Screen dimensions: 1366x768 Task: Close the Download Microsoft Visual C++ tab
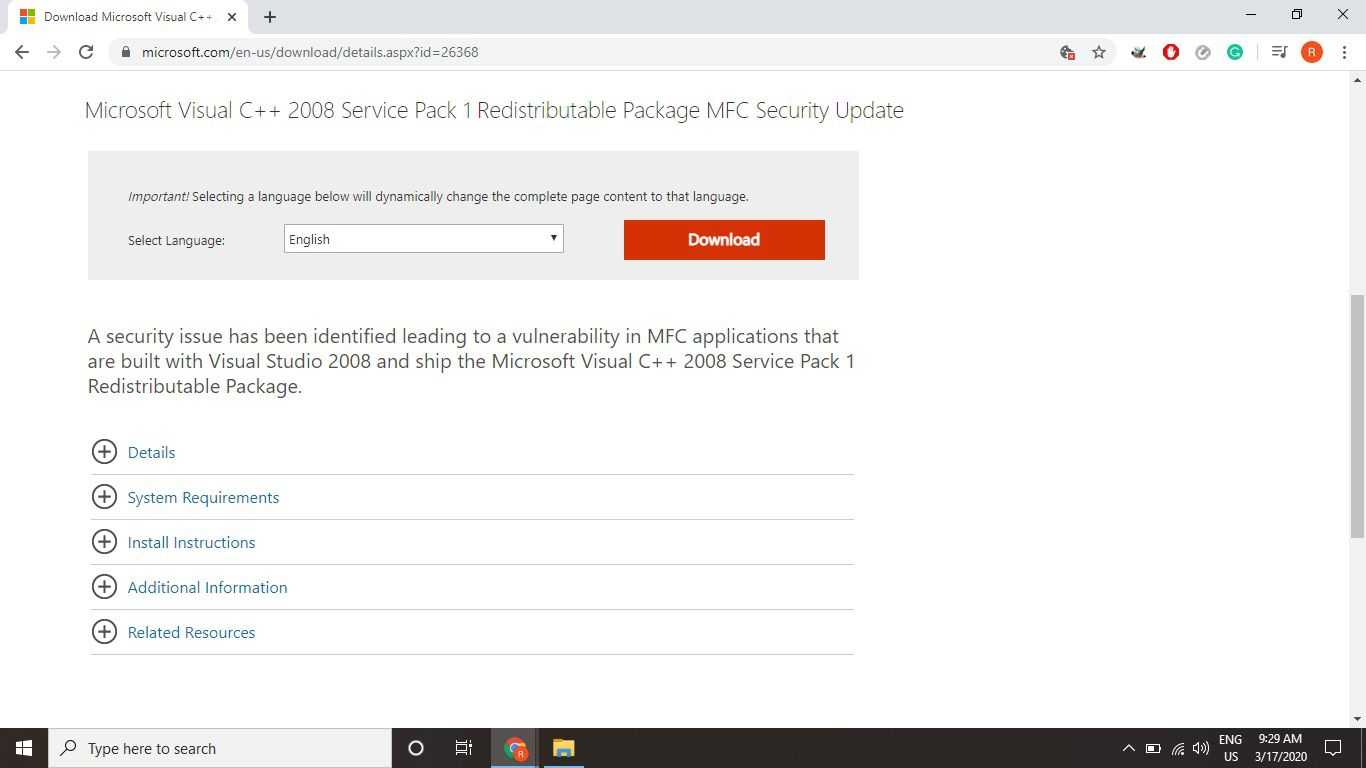233,17
